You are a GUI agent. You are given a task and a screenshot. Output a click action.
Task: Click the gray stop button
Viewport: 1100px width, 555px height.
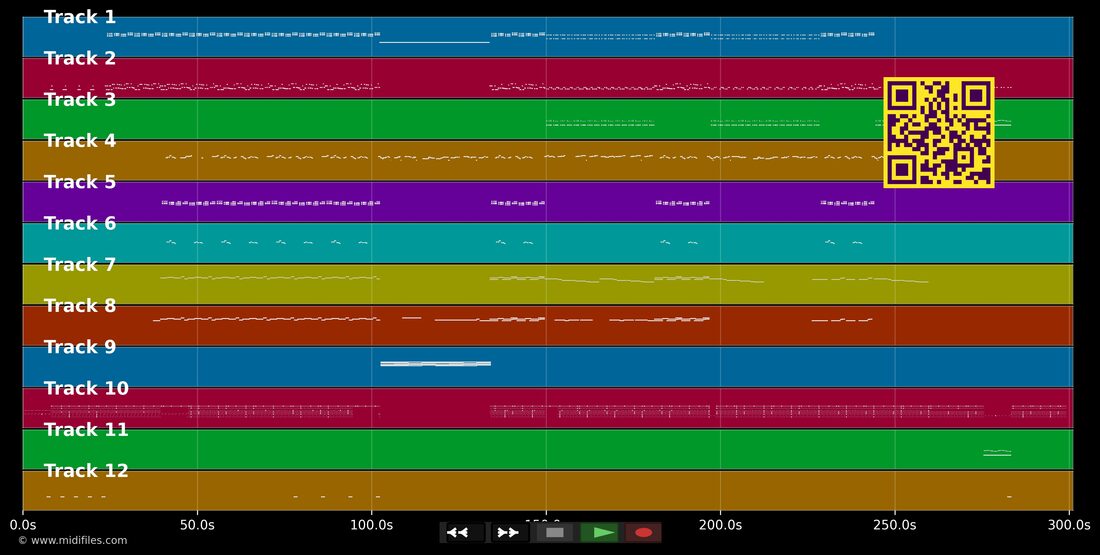pyautogui.click(x=555, y=533)
